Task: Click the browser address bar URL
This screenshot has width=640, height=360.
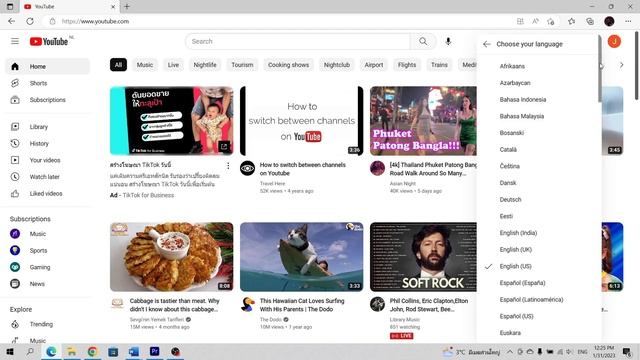Action: coord(95,21)
